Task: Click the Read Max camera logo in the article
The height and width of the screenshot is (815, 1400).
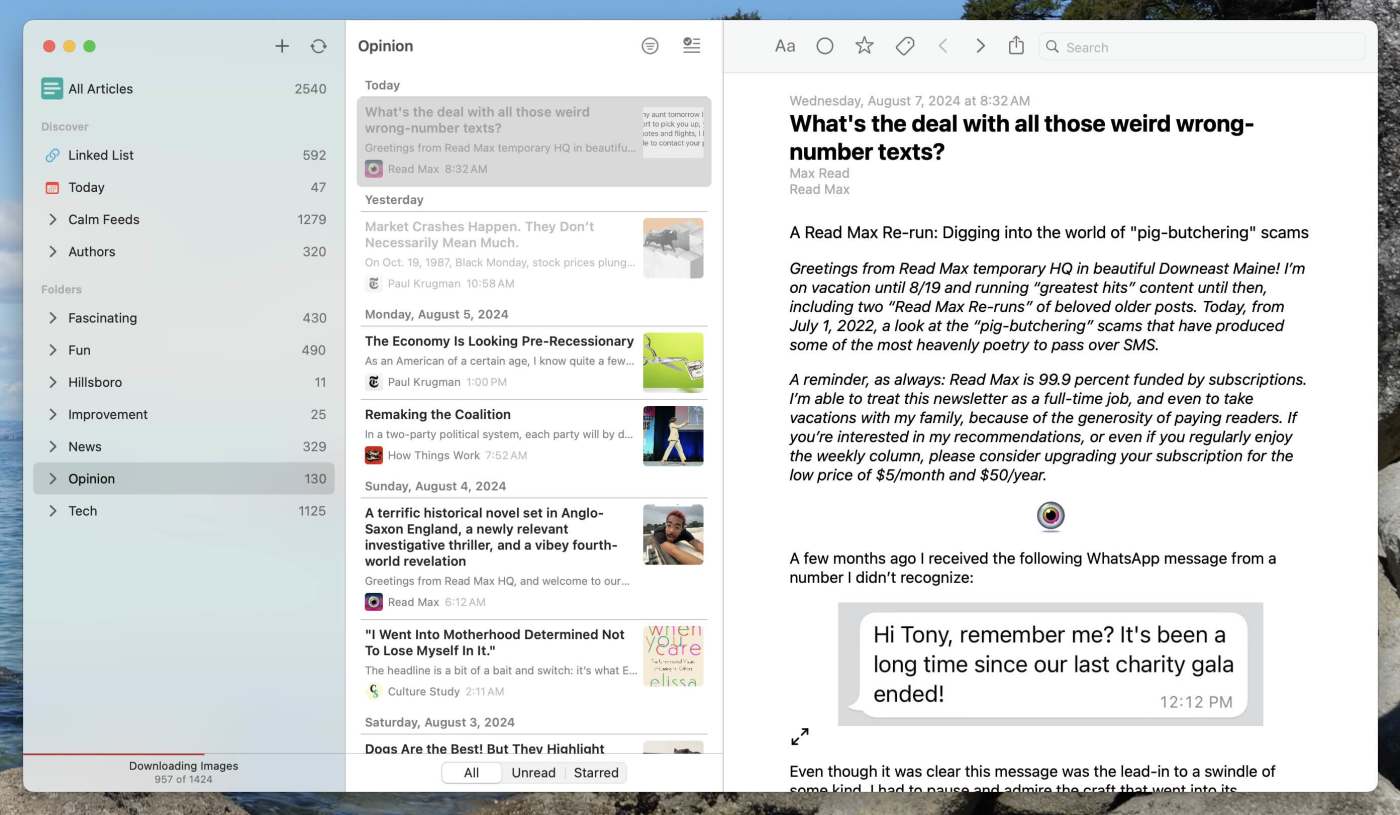Action: (x=1050, y=516)
